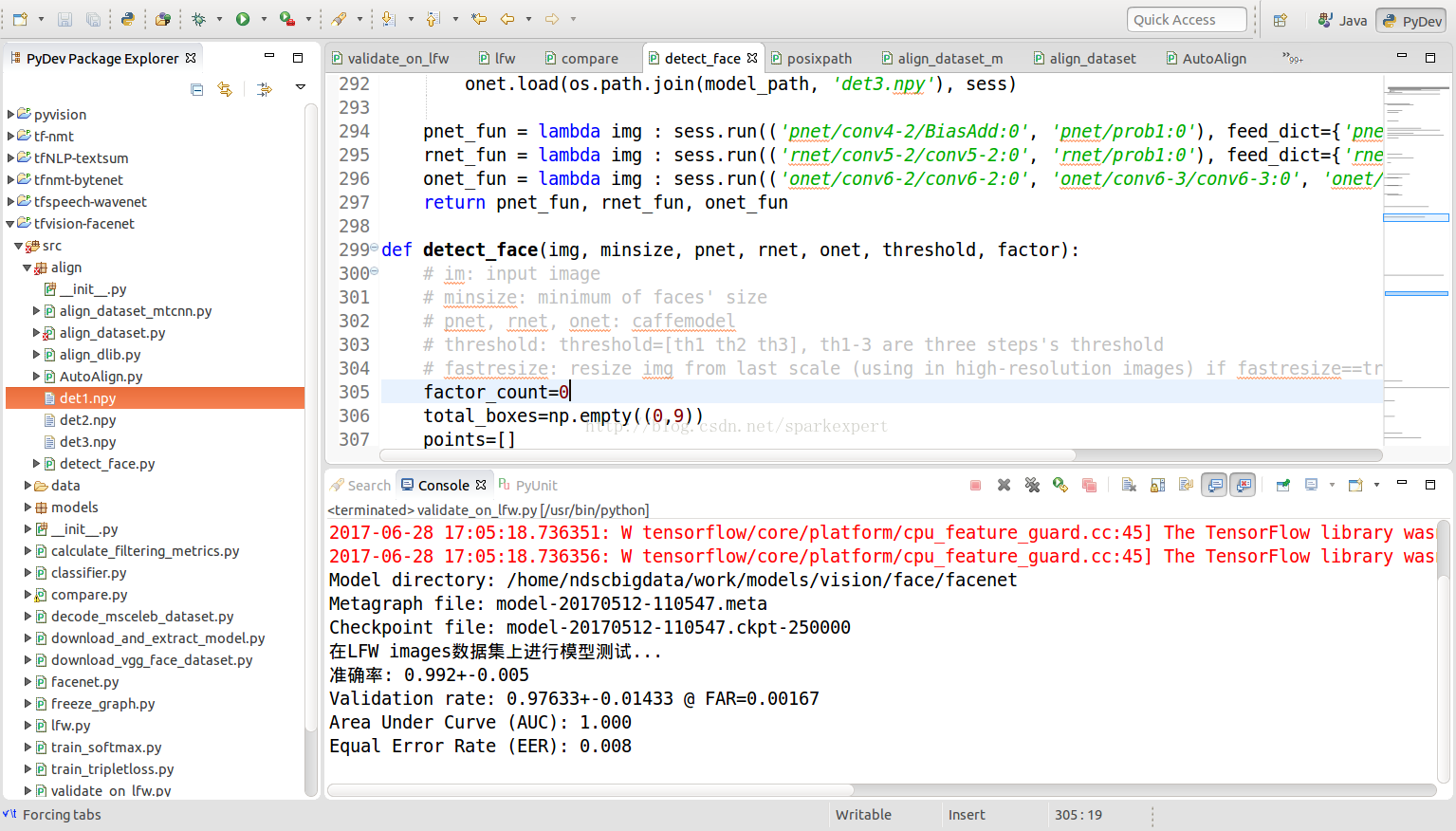Close the detect_face editor tab
Image resolution: width=1456 pixels, height=831 pixels.
click(x=752, y=58)
